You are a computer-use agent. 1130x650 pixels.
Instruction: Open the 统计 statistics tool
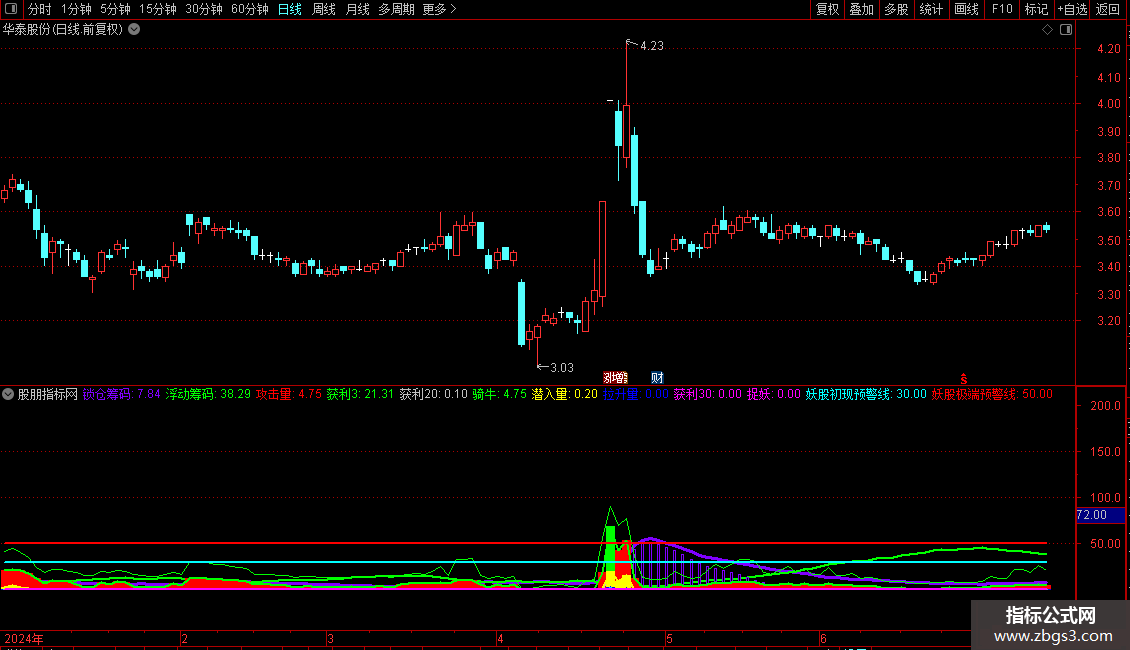coord(931,9)
